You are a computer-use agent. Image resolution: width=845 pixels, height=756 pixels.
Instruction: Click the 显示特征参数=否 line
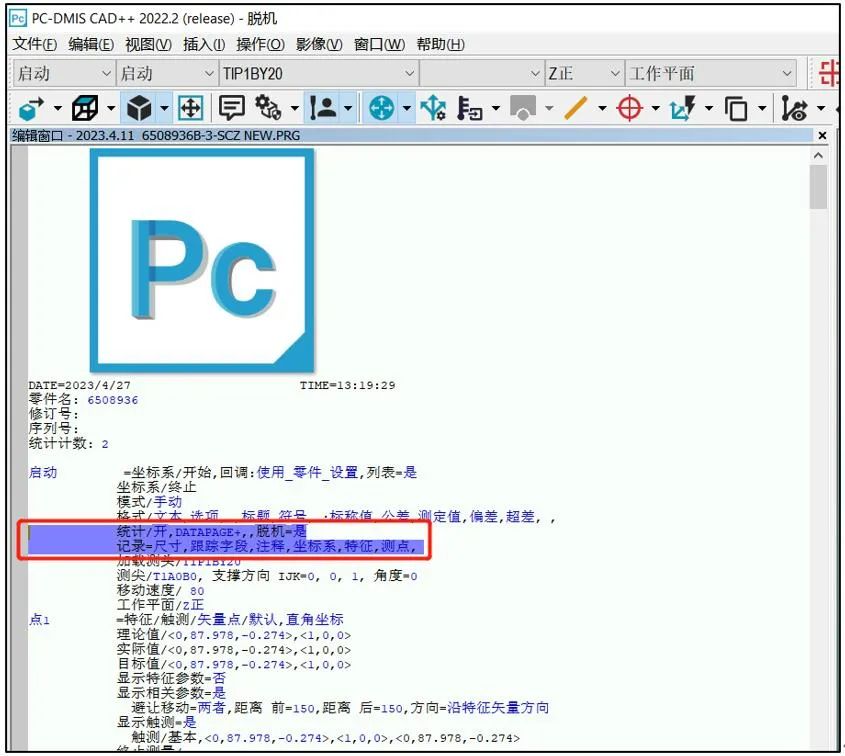(171, 678)
